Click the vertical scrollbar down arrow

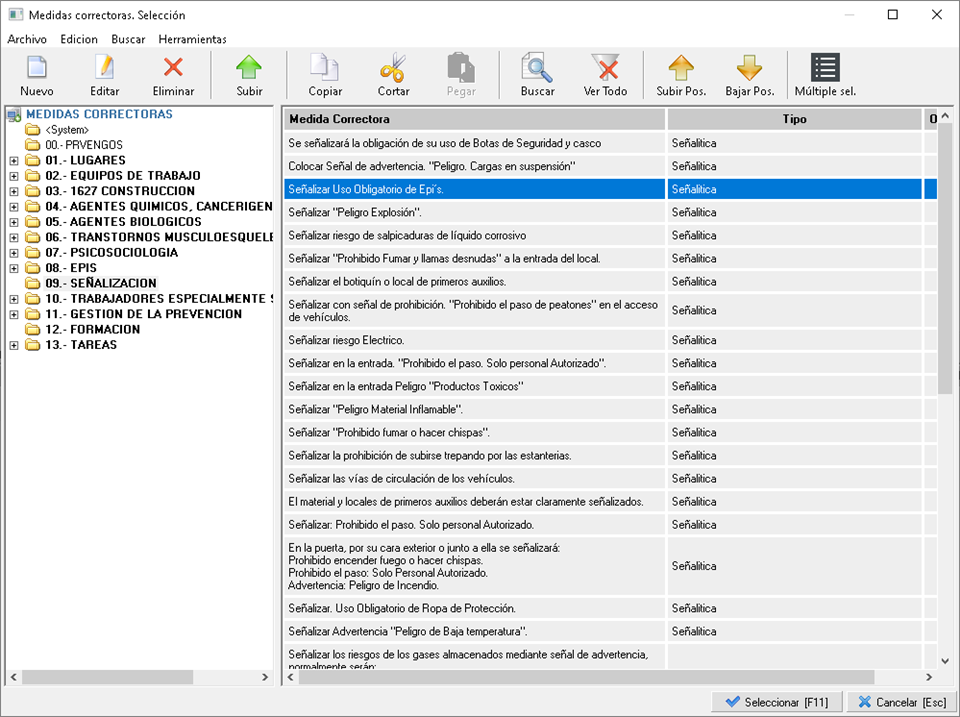[x=945, y=660]
